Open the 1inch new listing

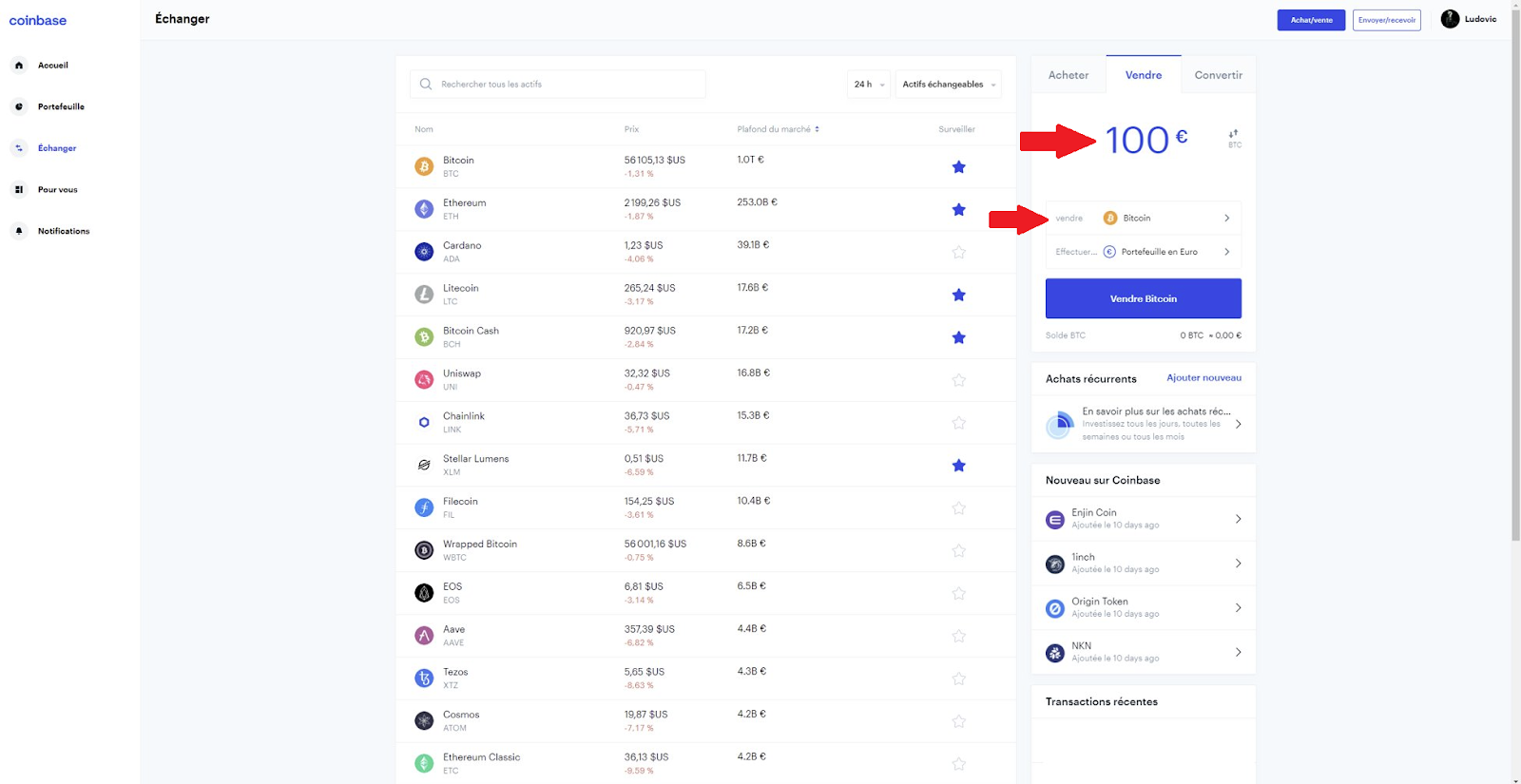point(1144,564)
